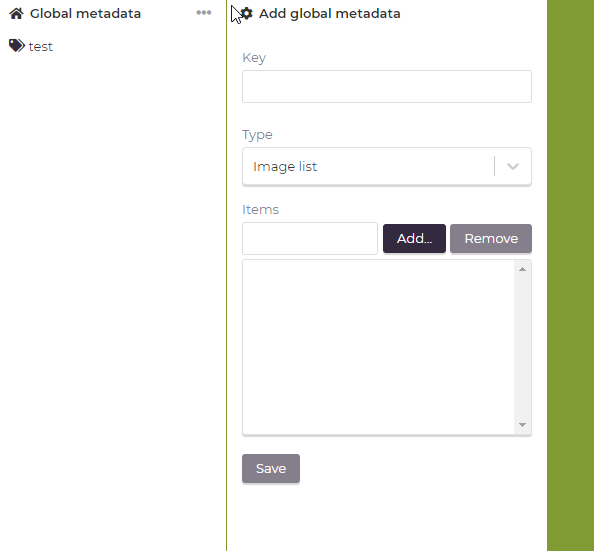Open the Type dropdown showing Image list

point(387,166)
